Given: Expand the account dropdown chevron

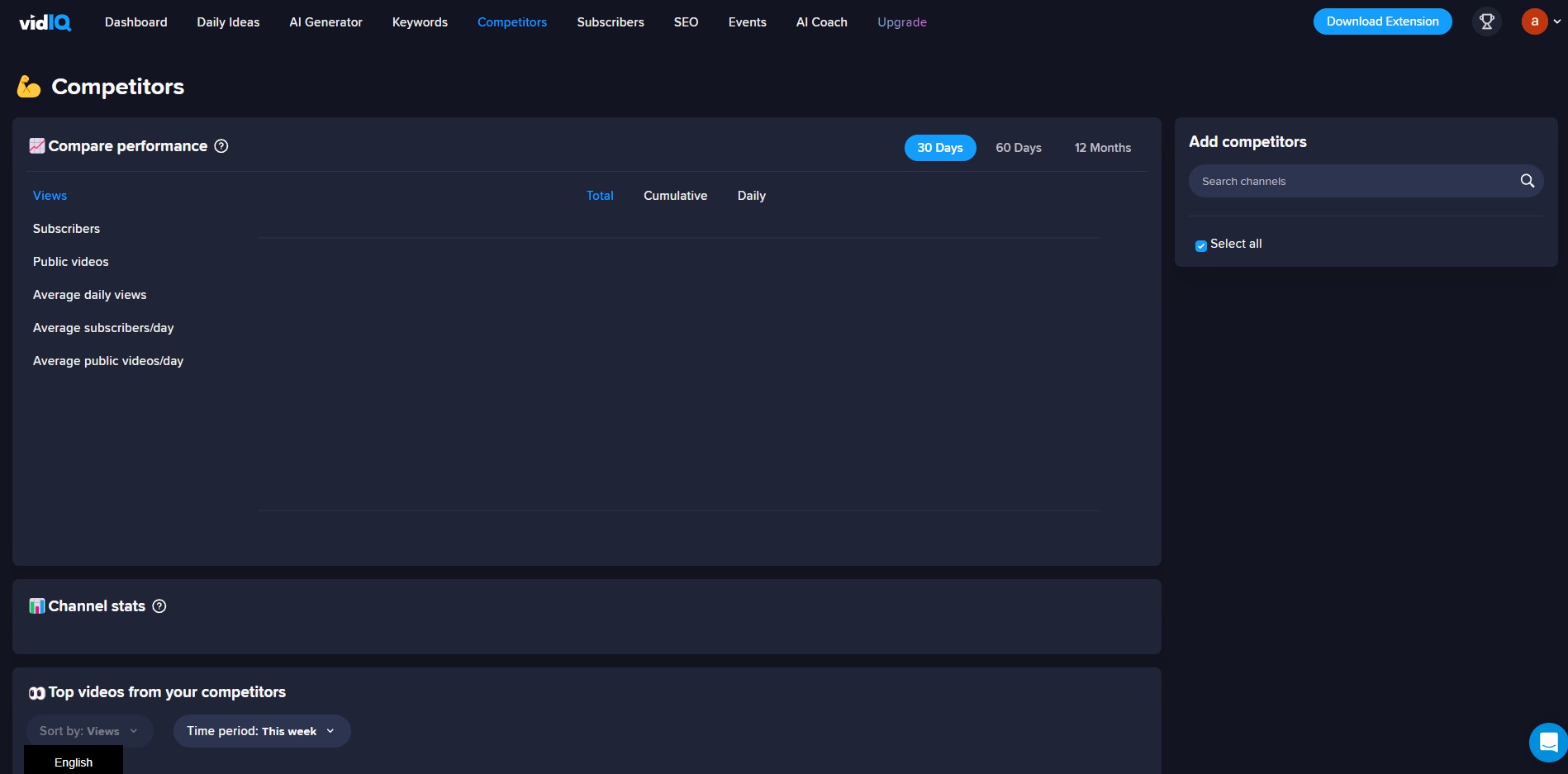Looking at the screenshot, I should [x=1557, y=21].
